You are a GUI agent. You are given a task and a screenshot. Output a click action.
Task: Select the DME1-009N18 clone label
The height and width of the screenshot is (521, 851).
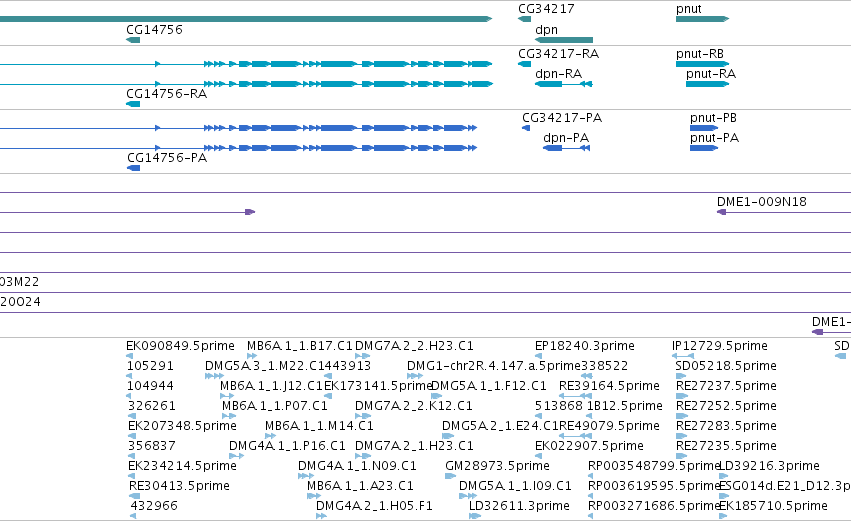pyautogui.click(x=761, y=202)
